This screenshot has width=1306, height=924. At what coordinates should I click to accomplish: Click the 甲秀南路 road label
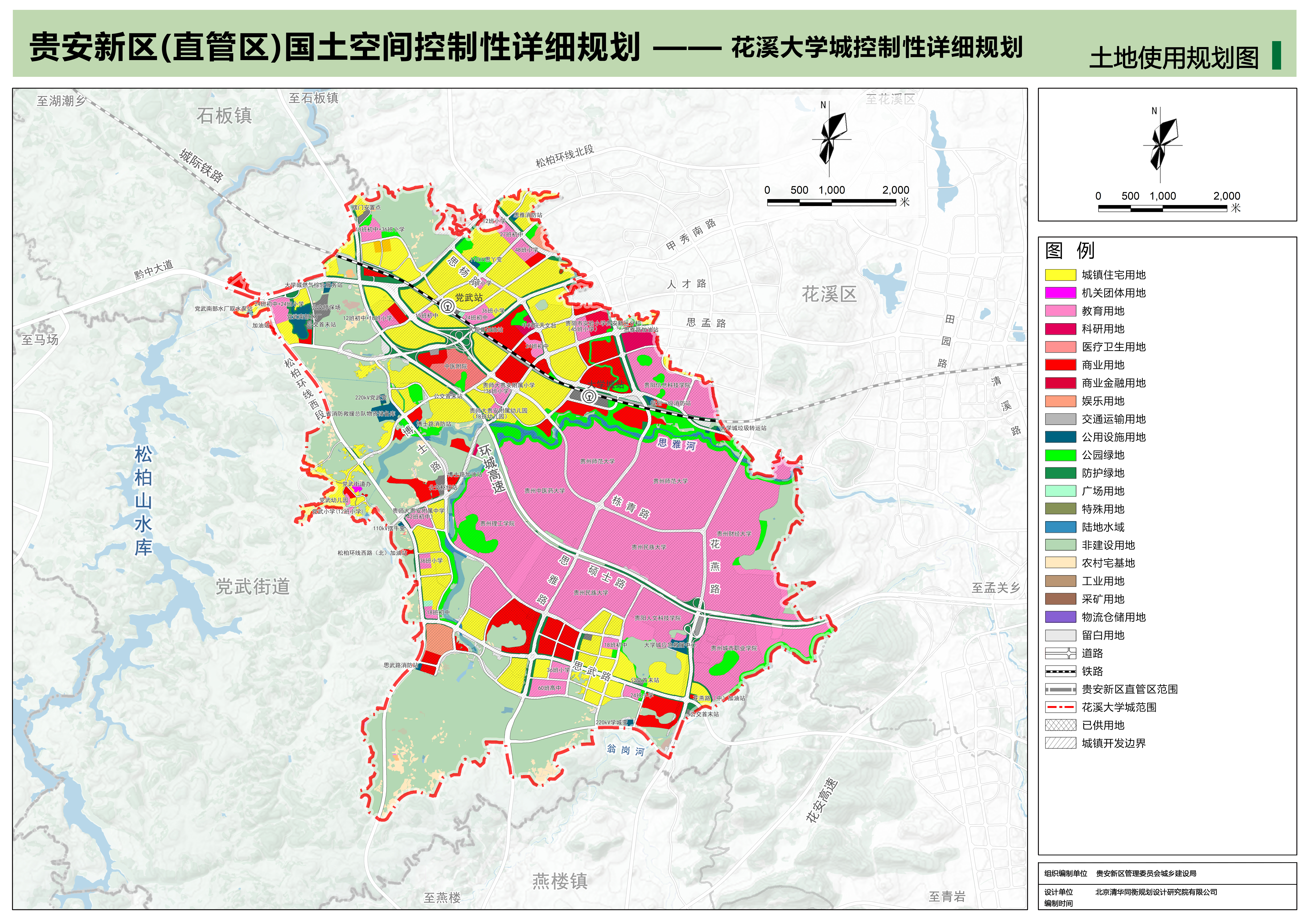[x=691, y=235]
